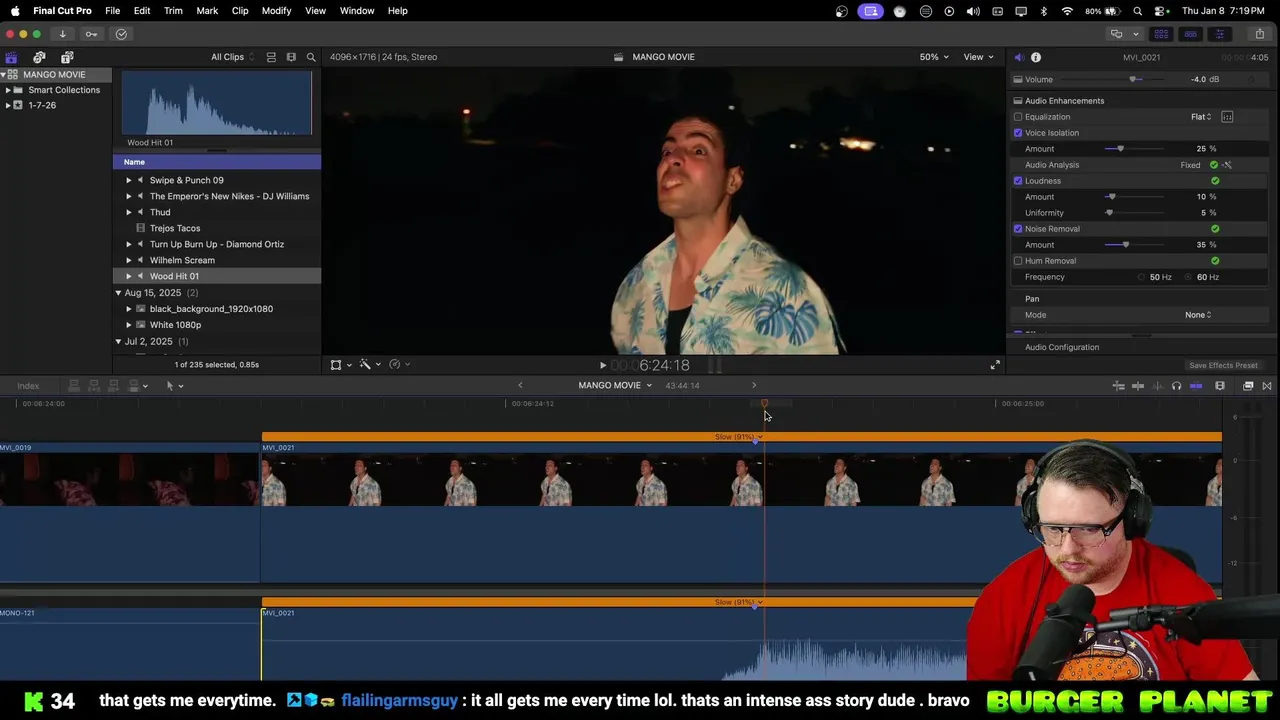Viewport: 1280px width, 720px height.
Task: Click the Index button in timeline
Action: tap(28, 386)
